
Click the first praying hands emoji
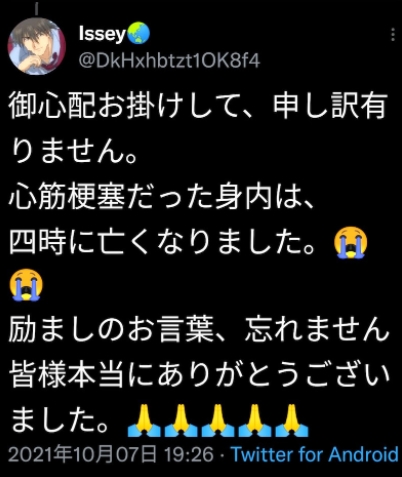tap(144, 420)
